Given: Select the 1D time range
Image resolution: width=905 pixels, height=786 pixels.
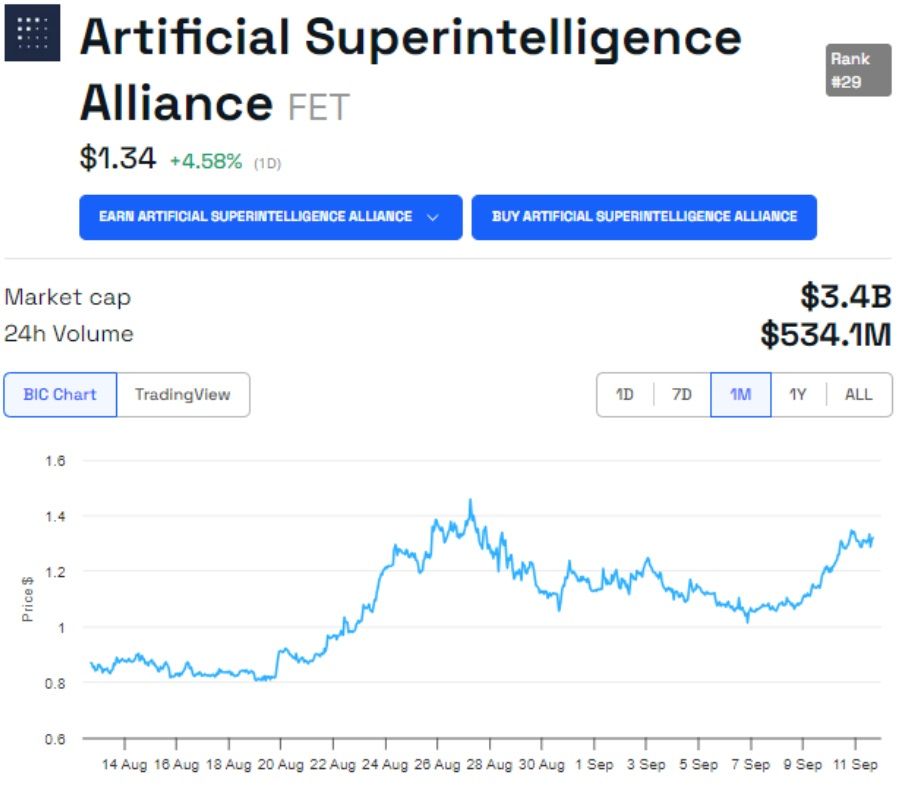Looking at the screenshot, I should pyautogui.click(x=625, y=394).
